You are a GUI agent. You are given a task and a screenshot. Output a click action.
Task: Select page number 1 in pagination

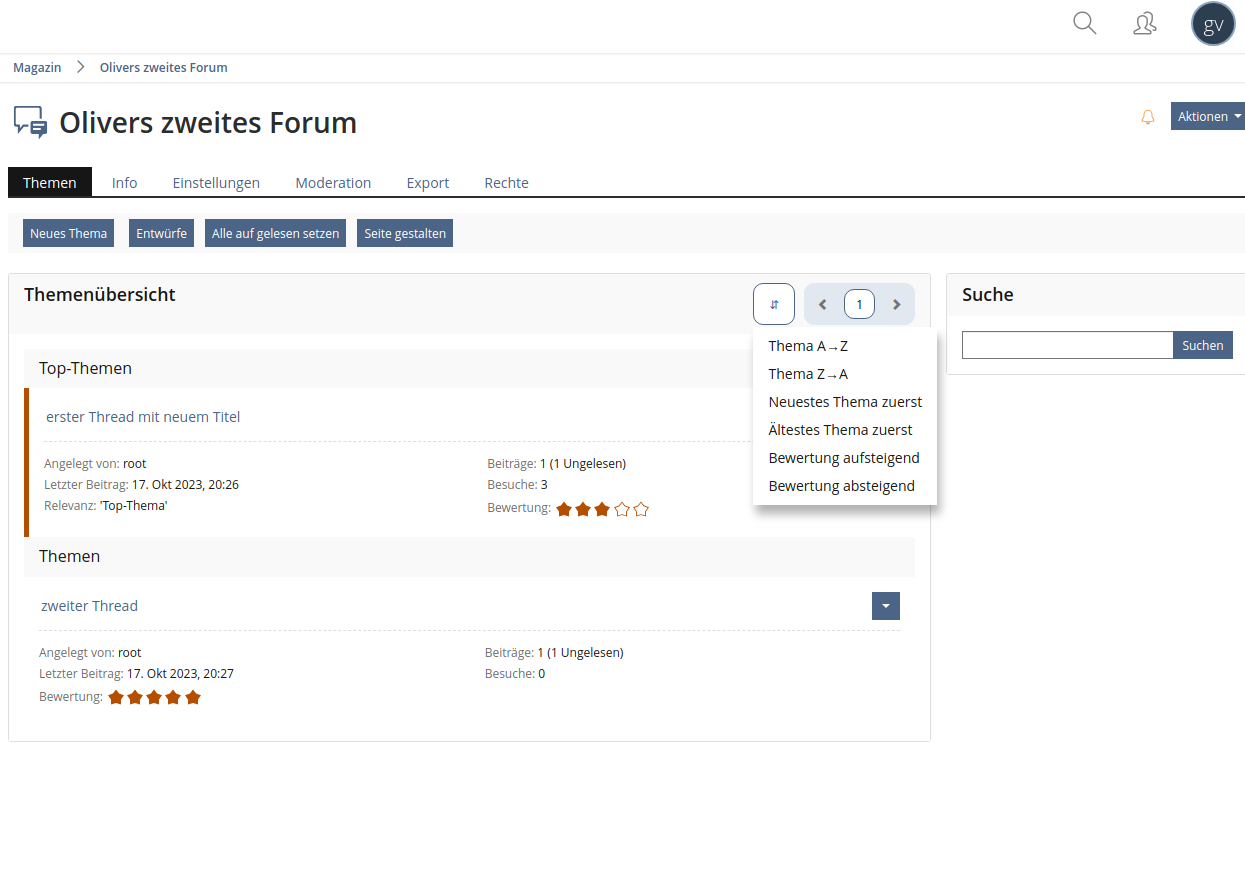coord(859,304)
